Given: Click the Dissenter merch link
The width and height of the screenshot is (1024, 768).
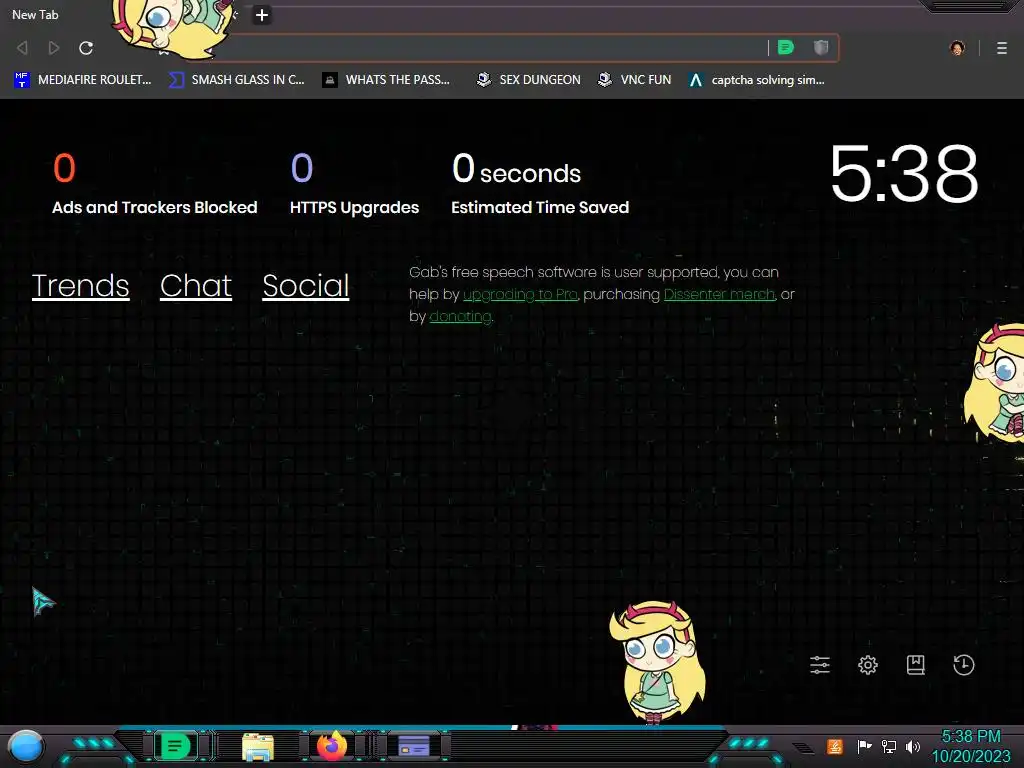Looking at the screenshot, I should pyautogui.click(x=720, y=295).
